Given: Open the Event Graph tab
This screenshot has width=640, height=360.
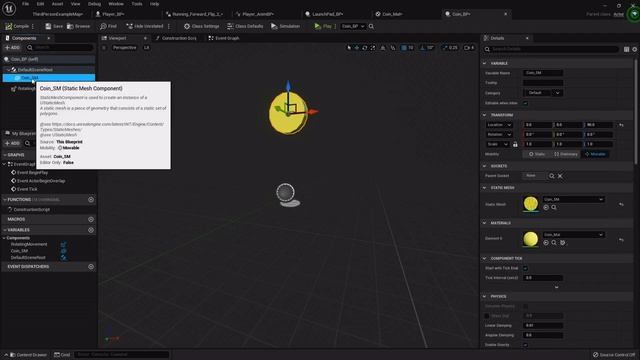Looking at the screenshot, I should click(x=224, y=38).
